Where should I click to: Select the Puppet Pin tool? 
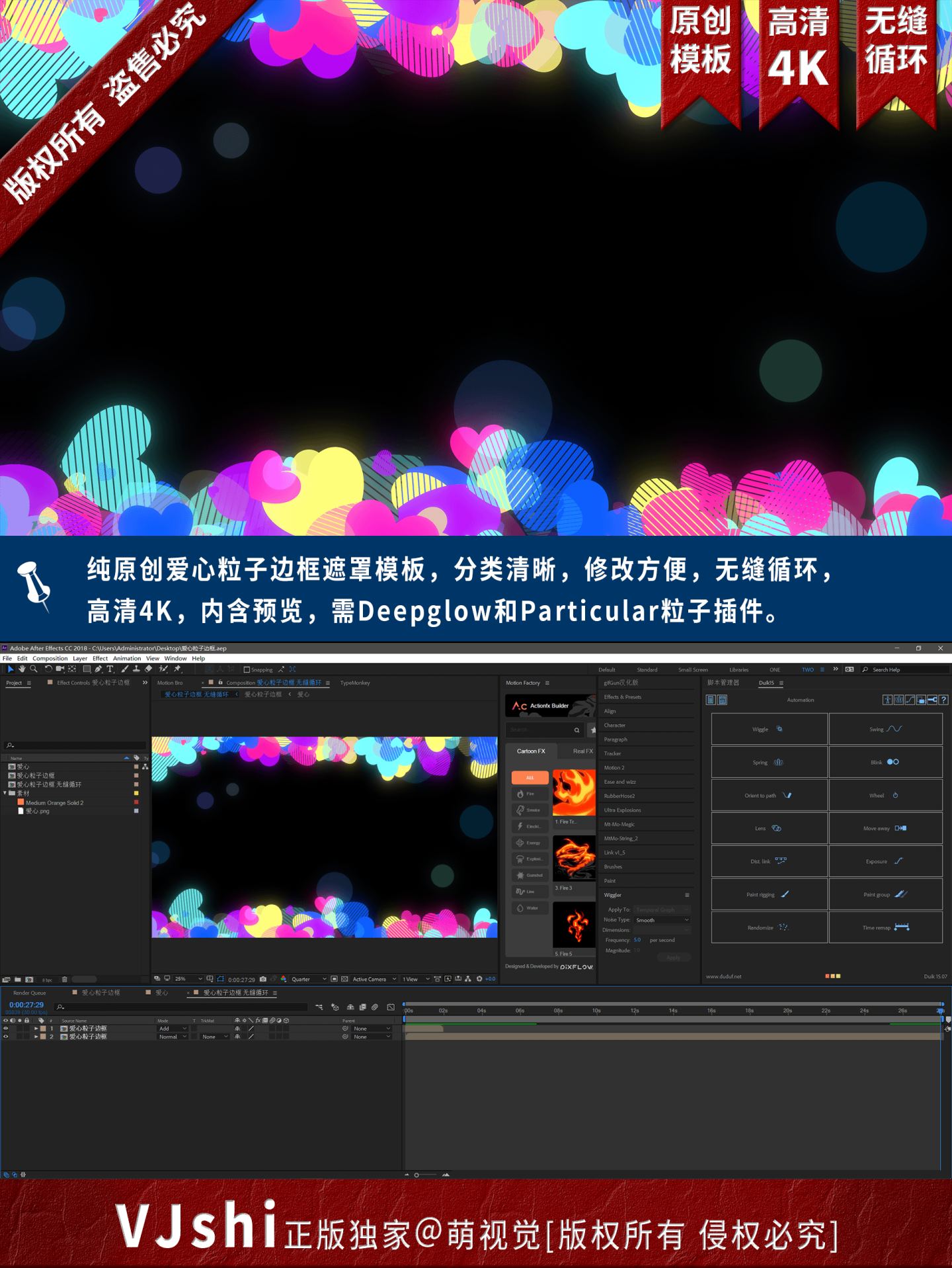[x=178, y=669]
